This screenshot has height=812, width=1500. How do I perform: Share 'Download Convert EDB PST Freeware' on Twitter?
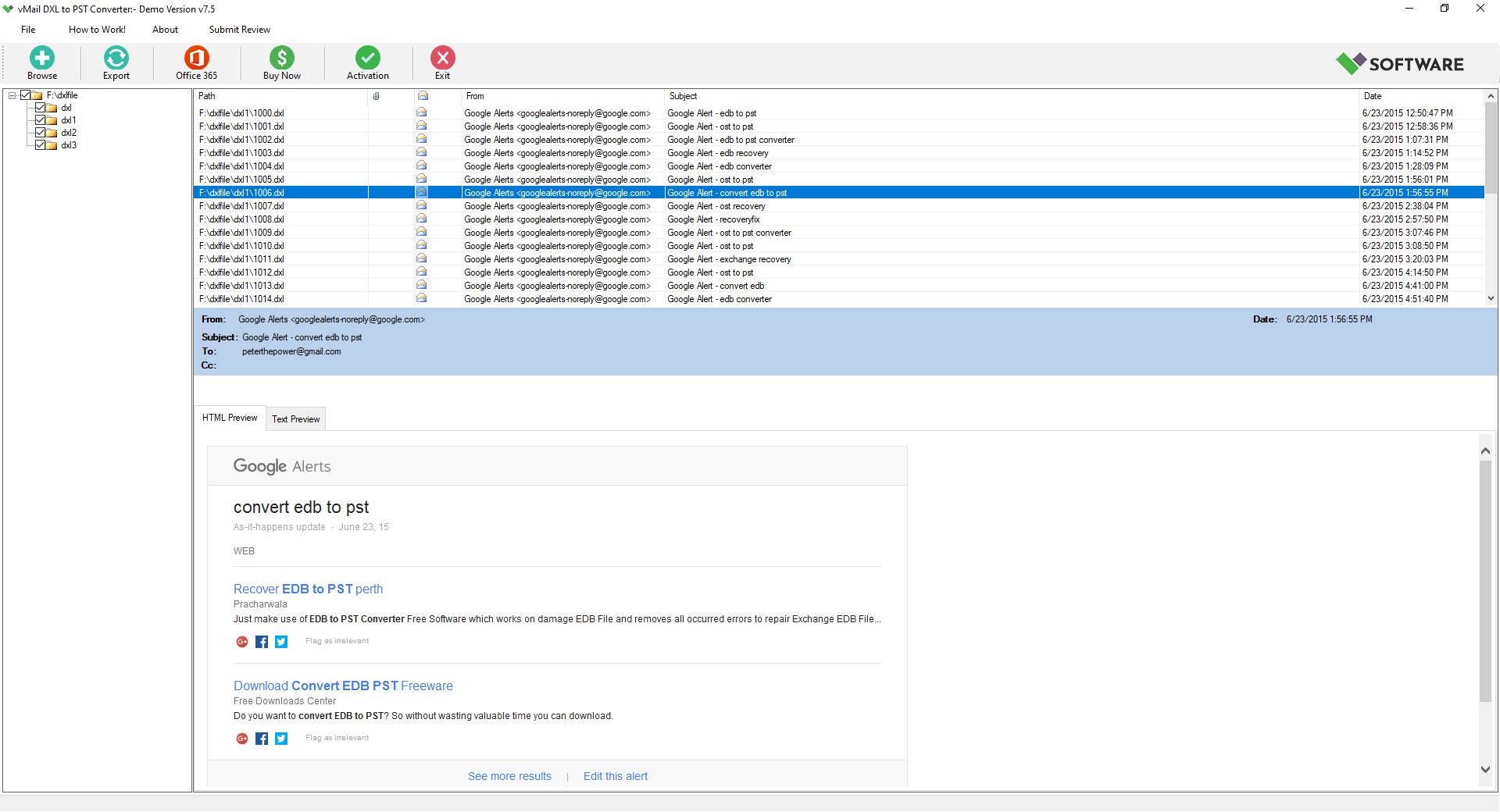point(281,739)
